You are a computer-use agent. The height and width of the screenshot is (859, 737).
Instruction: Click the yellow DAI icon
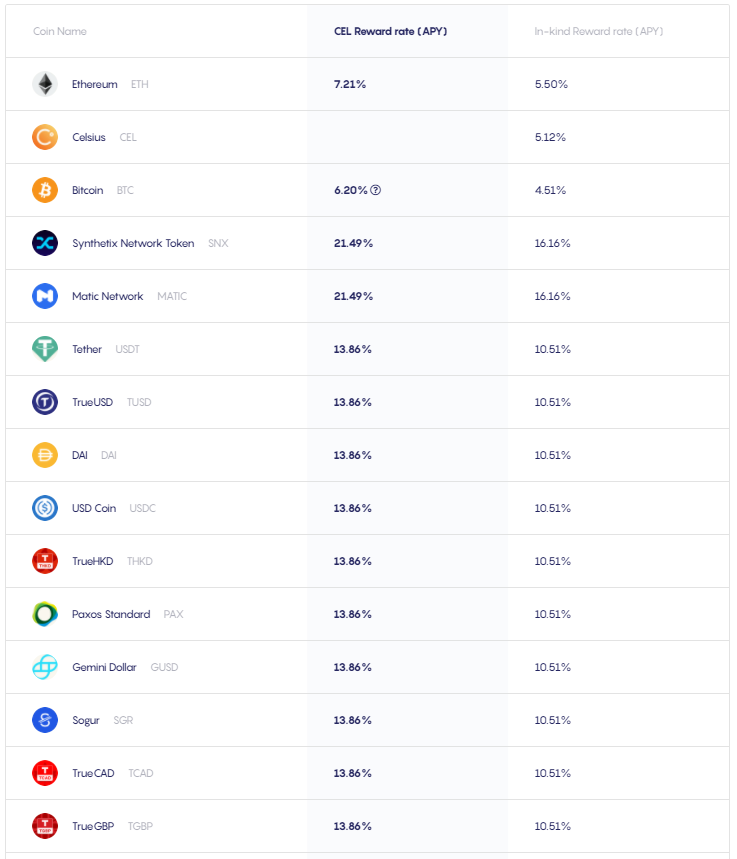click(45, 455)
